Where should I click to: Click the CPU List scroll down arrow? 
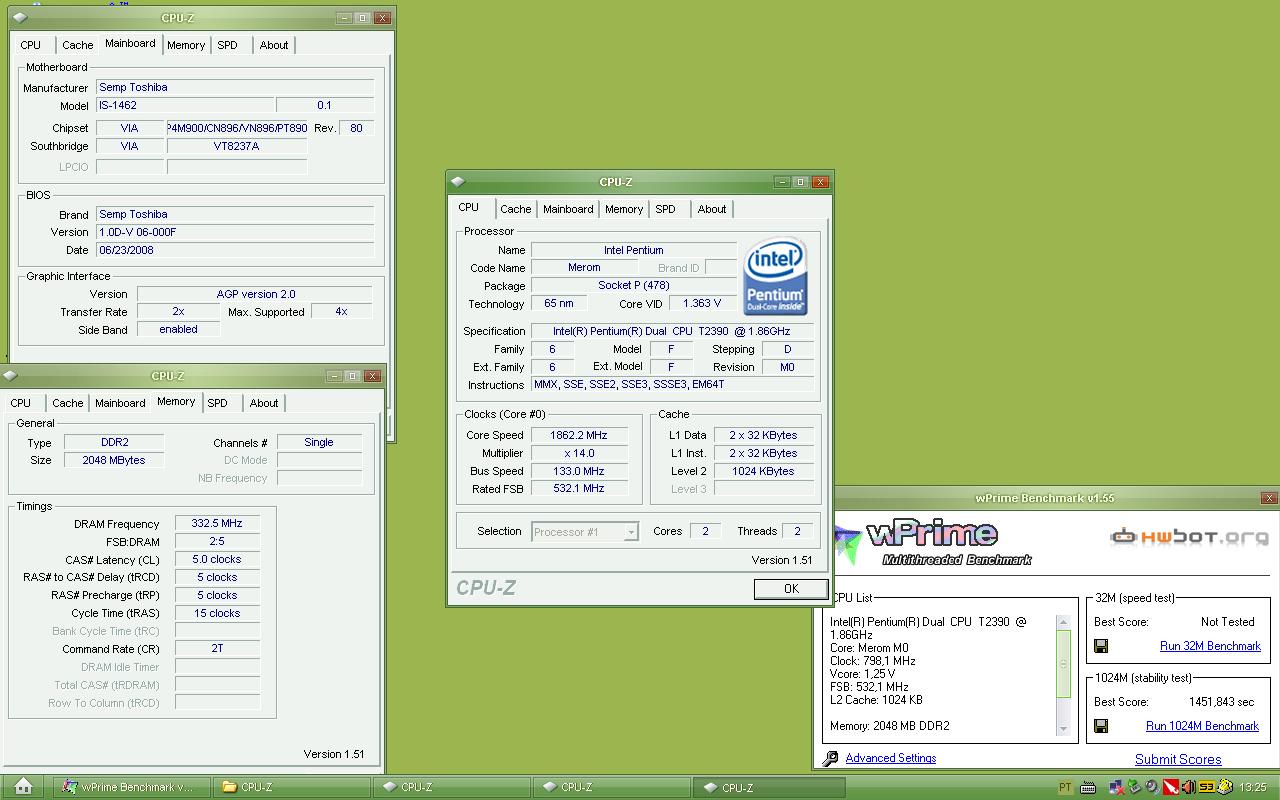1064,729
